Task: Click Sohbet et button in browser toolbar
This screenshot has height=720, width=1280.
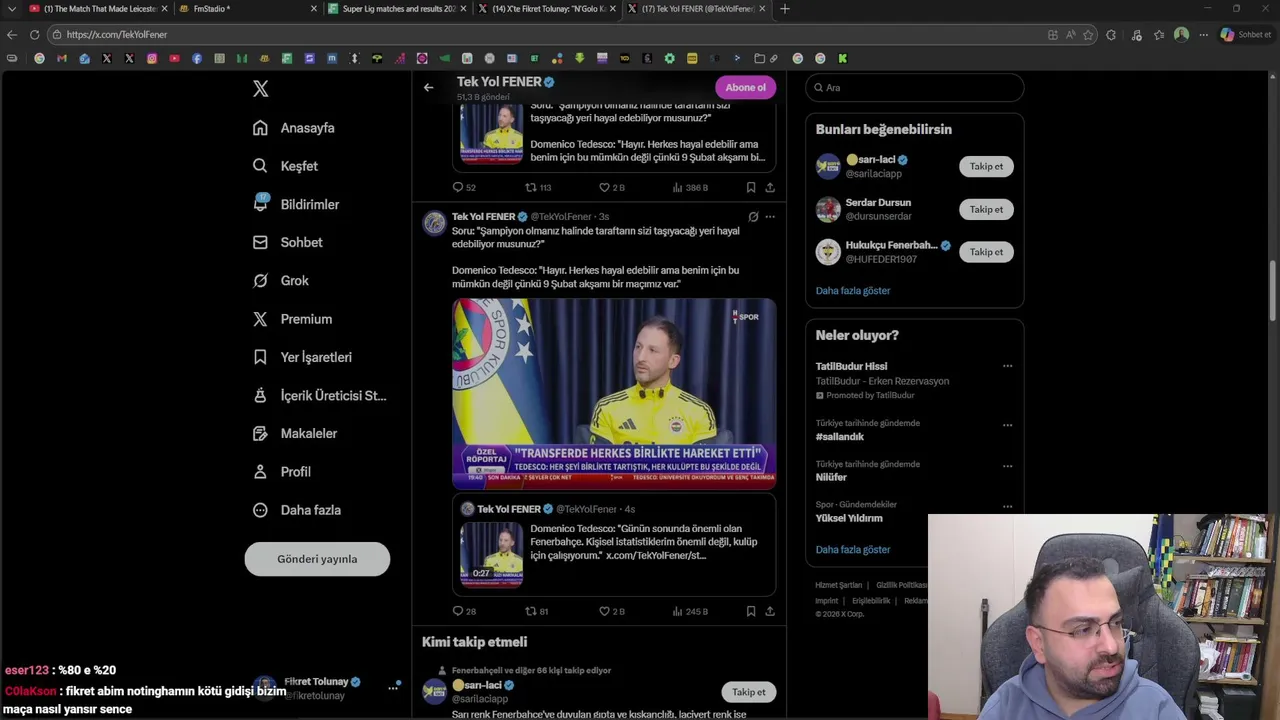Action: (1245, 34)
